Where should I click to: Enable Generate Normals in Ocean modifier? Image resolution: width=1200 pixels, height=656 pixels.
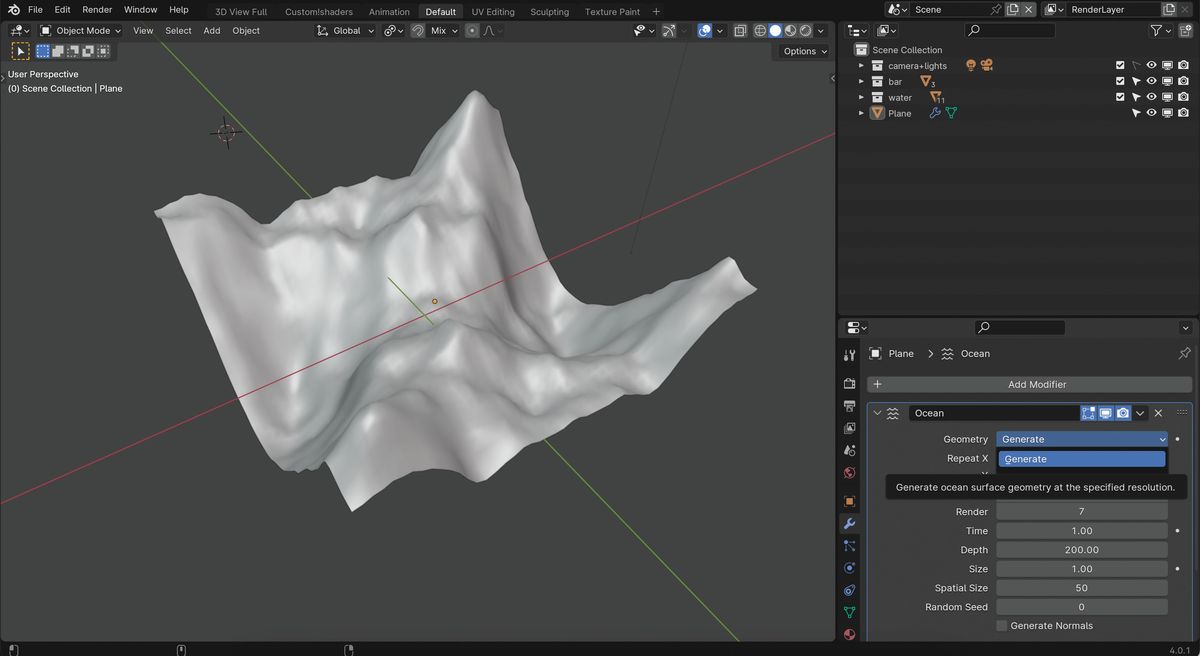pyautogui.click(x=1001, y=625)
